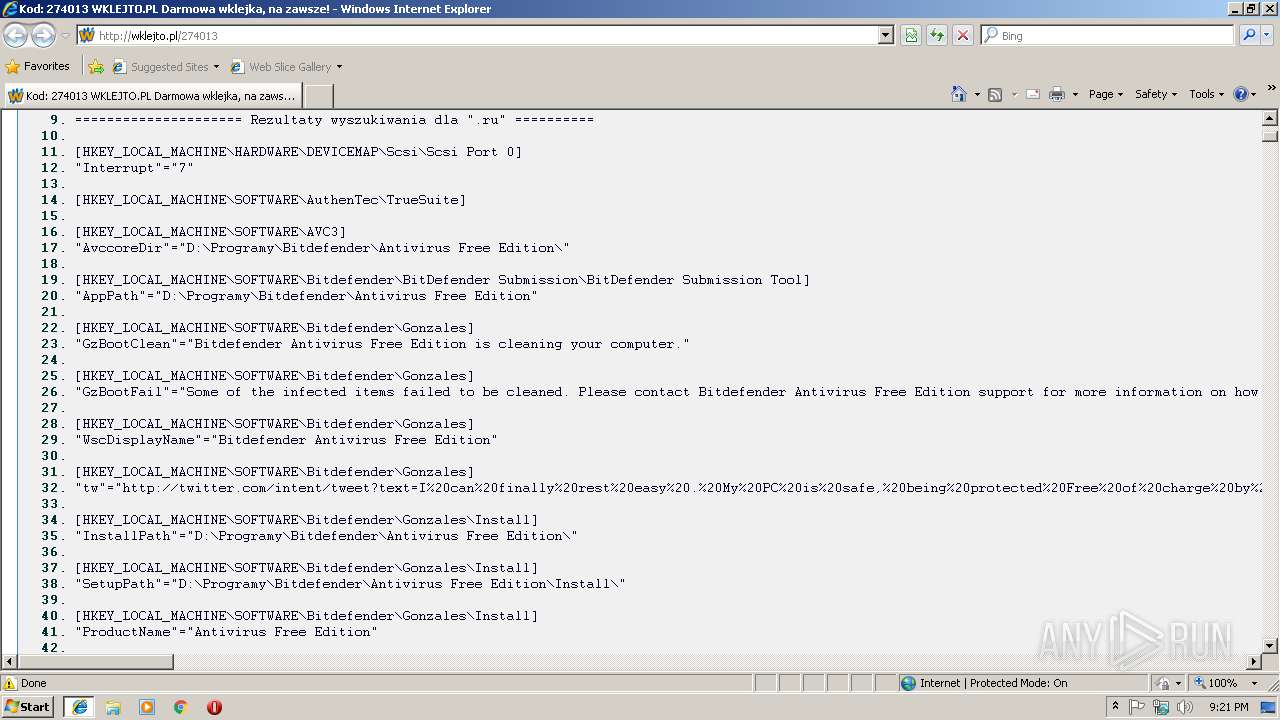The width and height of the screenshot is (1280, 720).
Task: Toggle the Compatibility View icon
Action: 911,35
